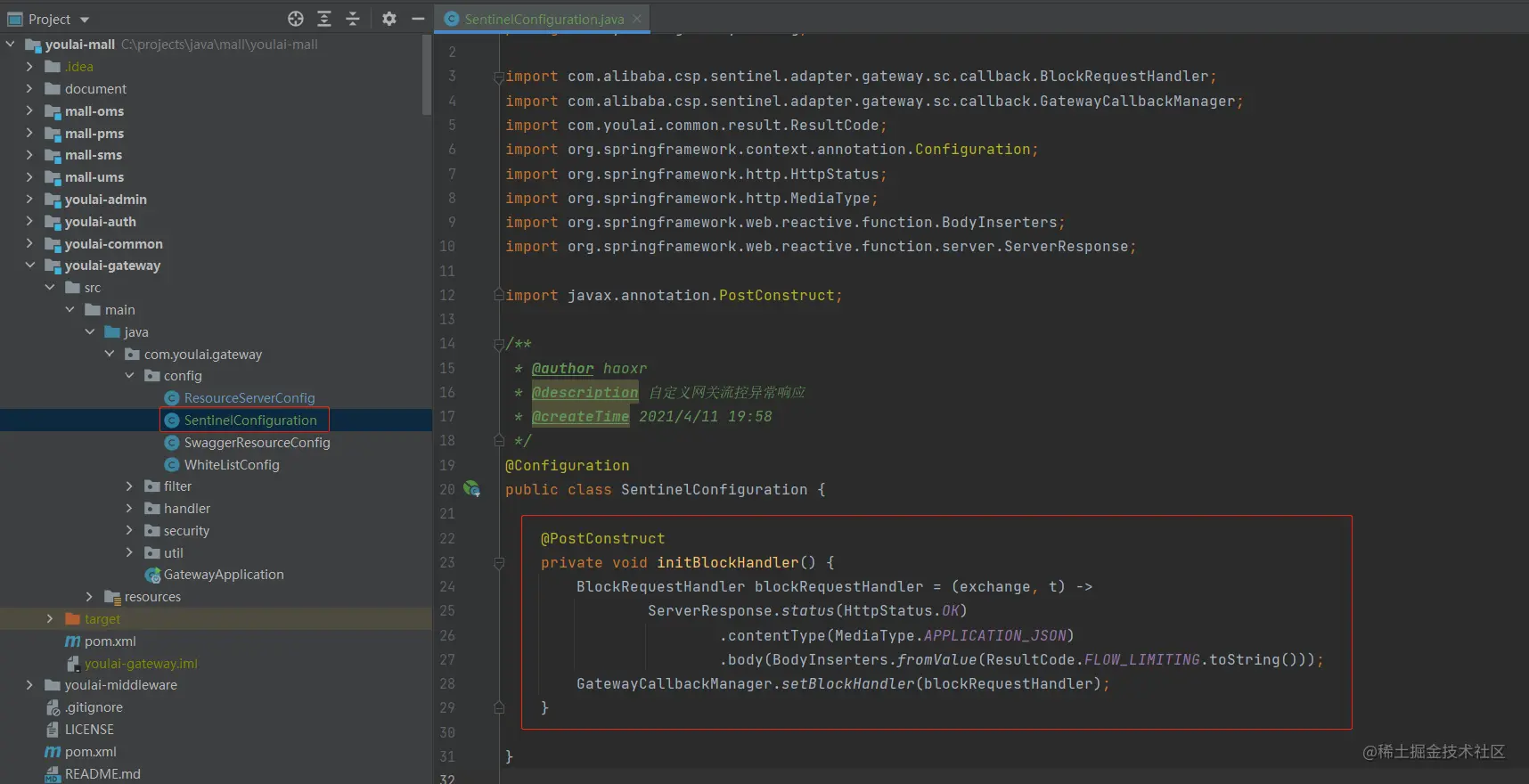Fold the import block at line 3
Viewport: 1529px width, 784px height.
click(499, 78)
